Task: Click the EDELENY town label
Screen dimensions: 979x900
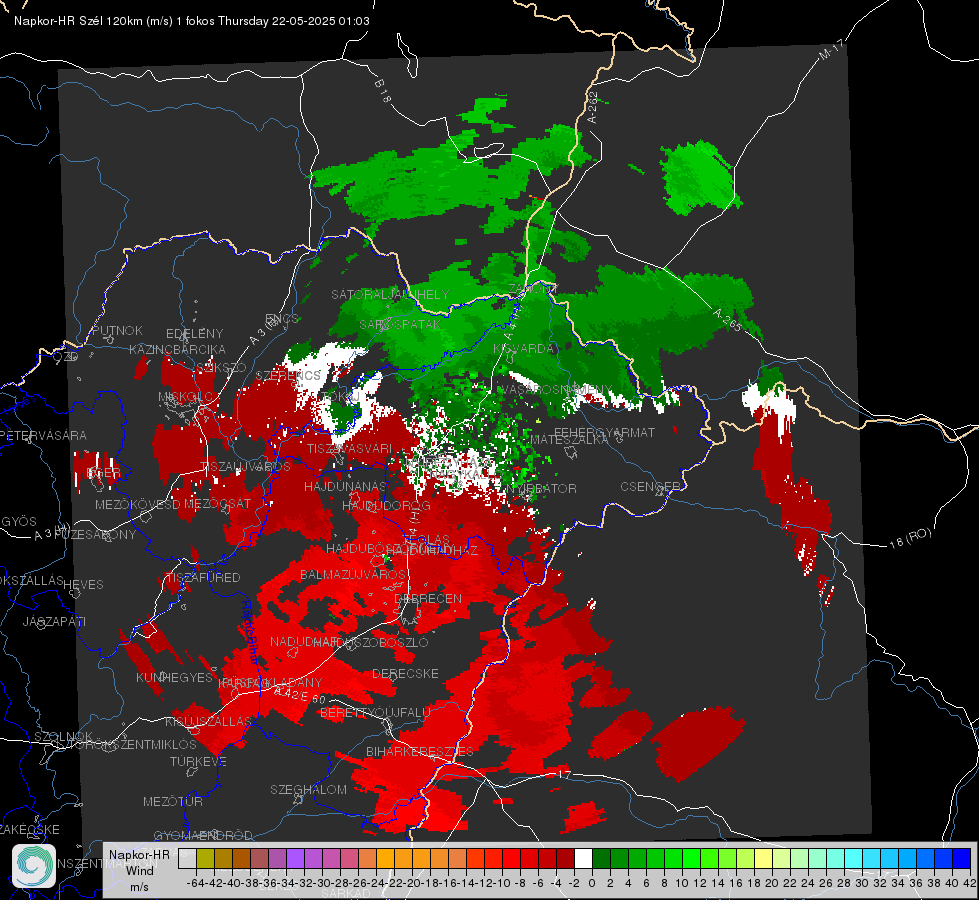Action: pos(194,334)
